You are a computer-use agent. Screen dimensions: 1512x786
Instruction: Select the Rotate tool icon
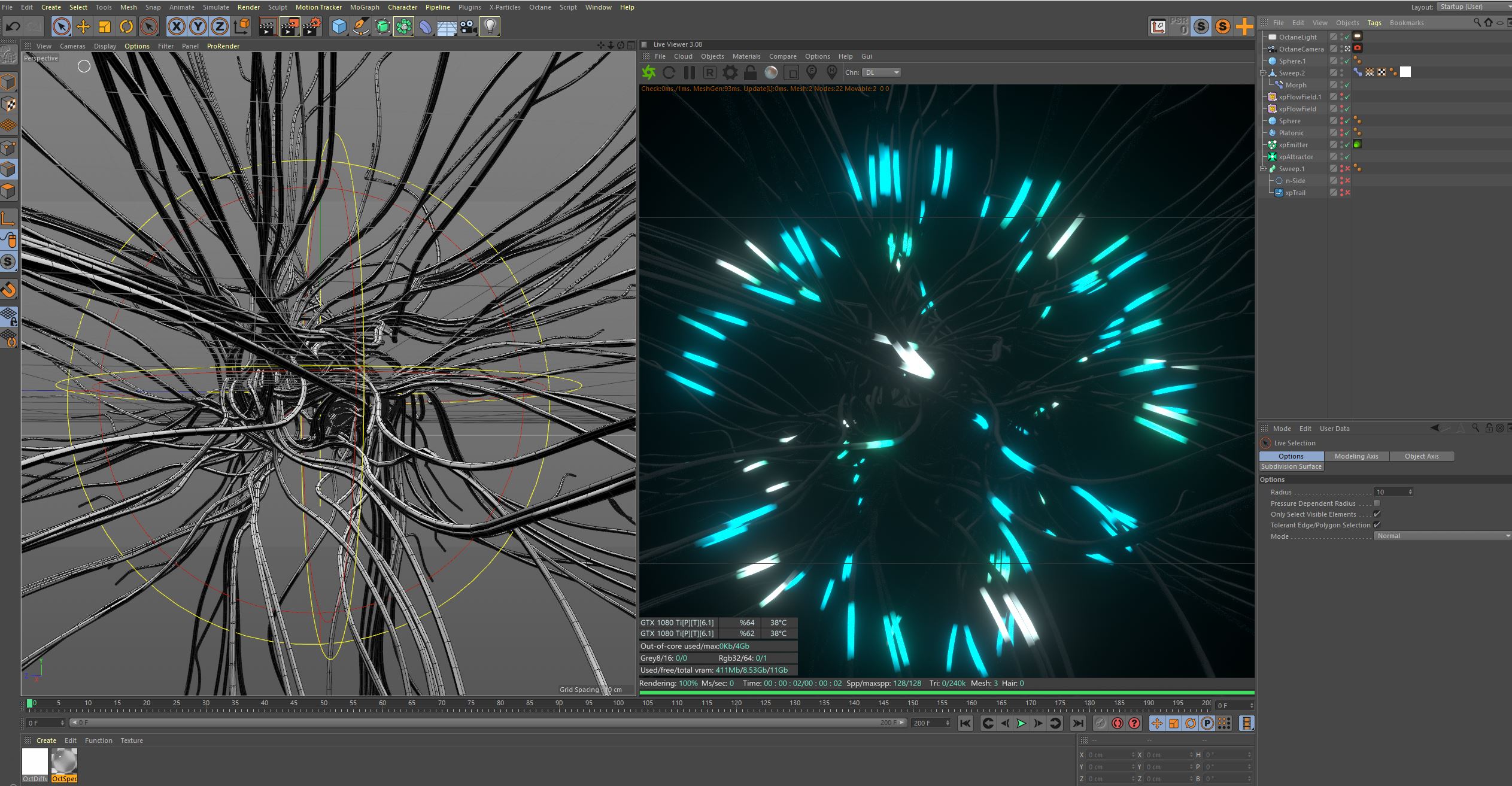click(126, 26)
